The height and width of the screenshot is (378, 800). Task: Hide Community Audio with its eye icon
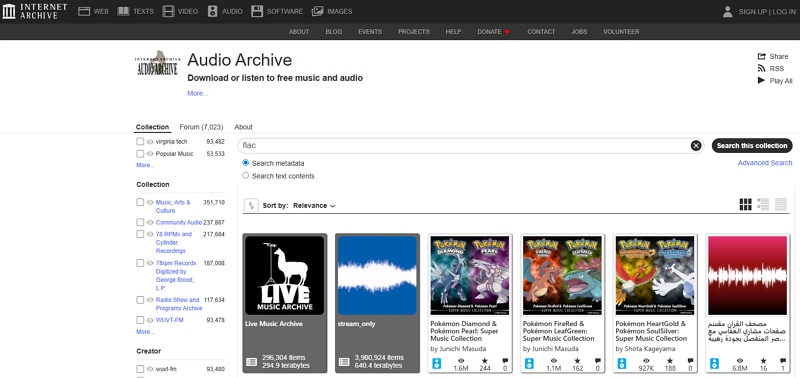point(151,222)
